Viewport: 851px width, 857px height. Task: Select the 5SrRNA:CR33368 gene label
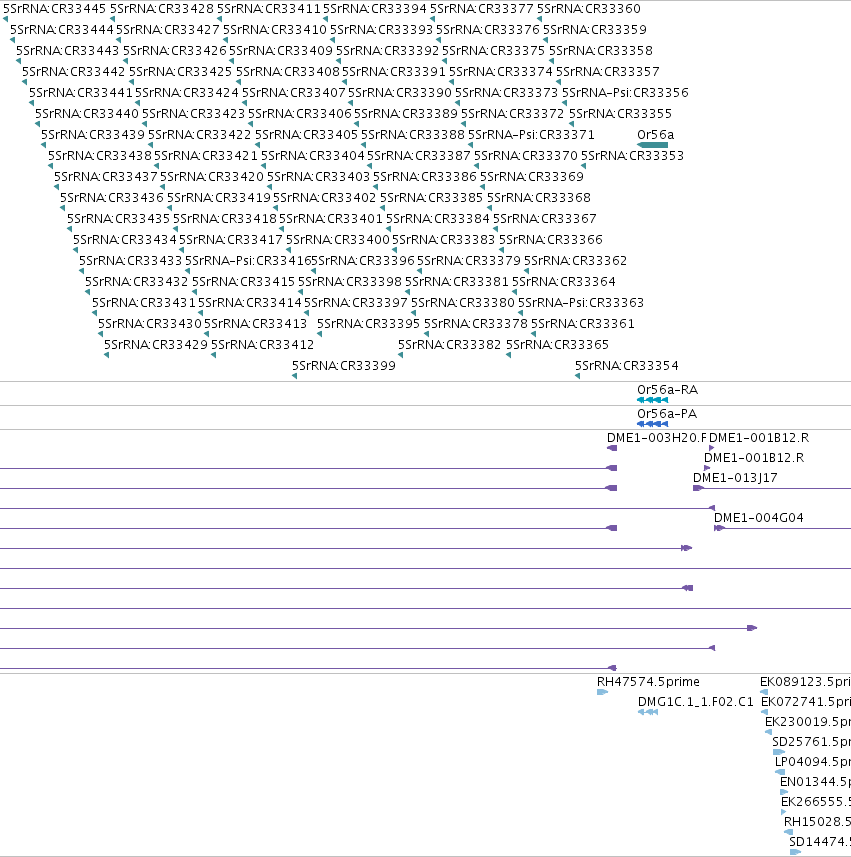539,198
